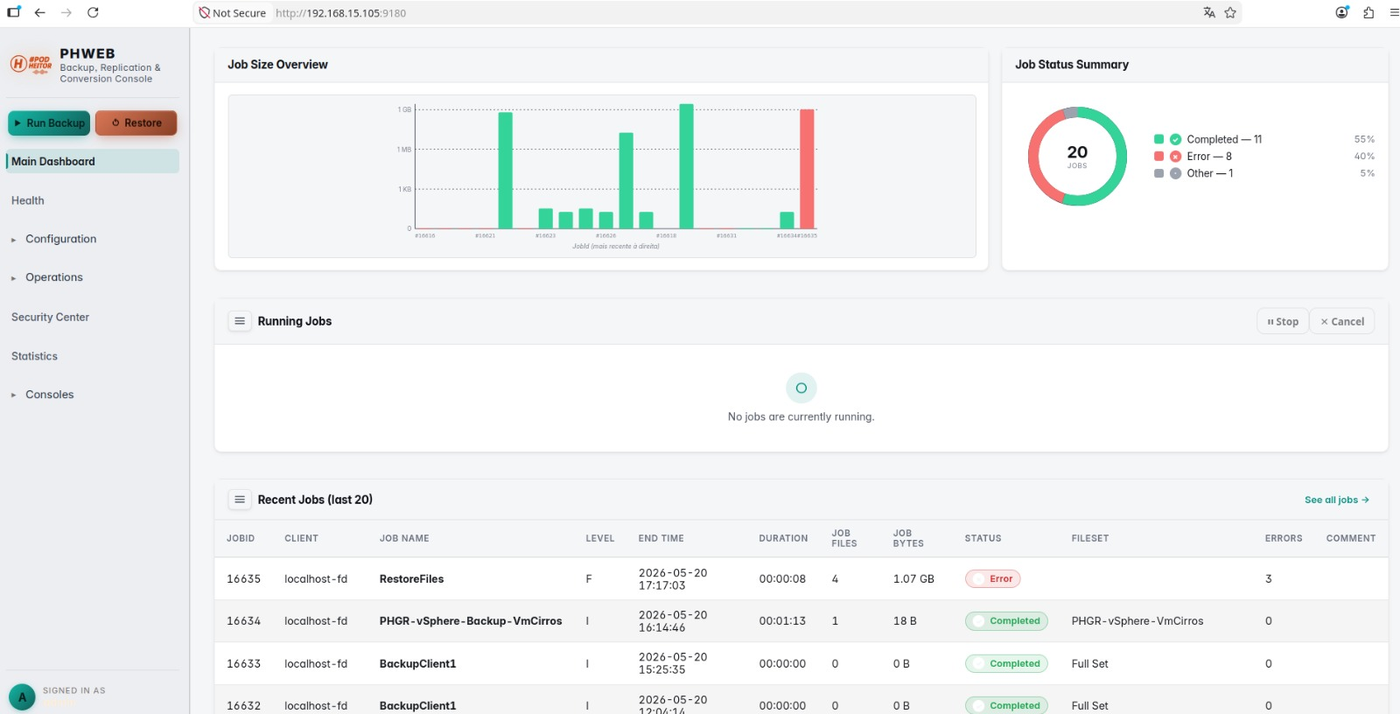
Task: Click job ID 16633 in the table
Action: click(243, 663)
